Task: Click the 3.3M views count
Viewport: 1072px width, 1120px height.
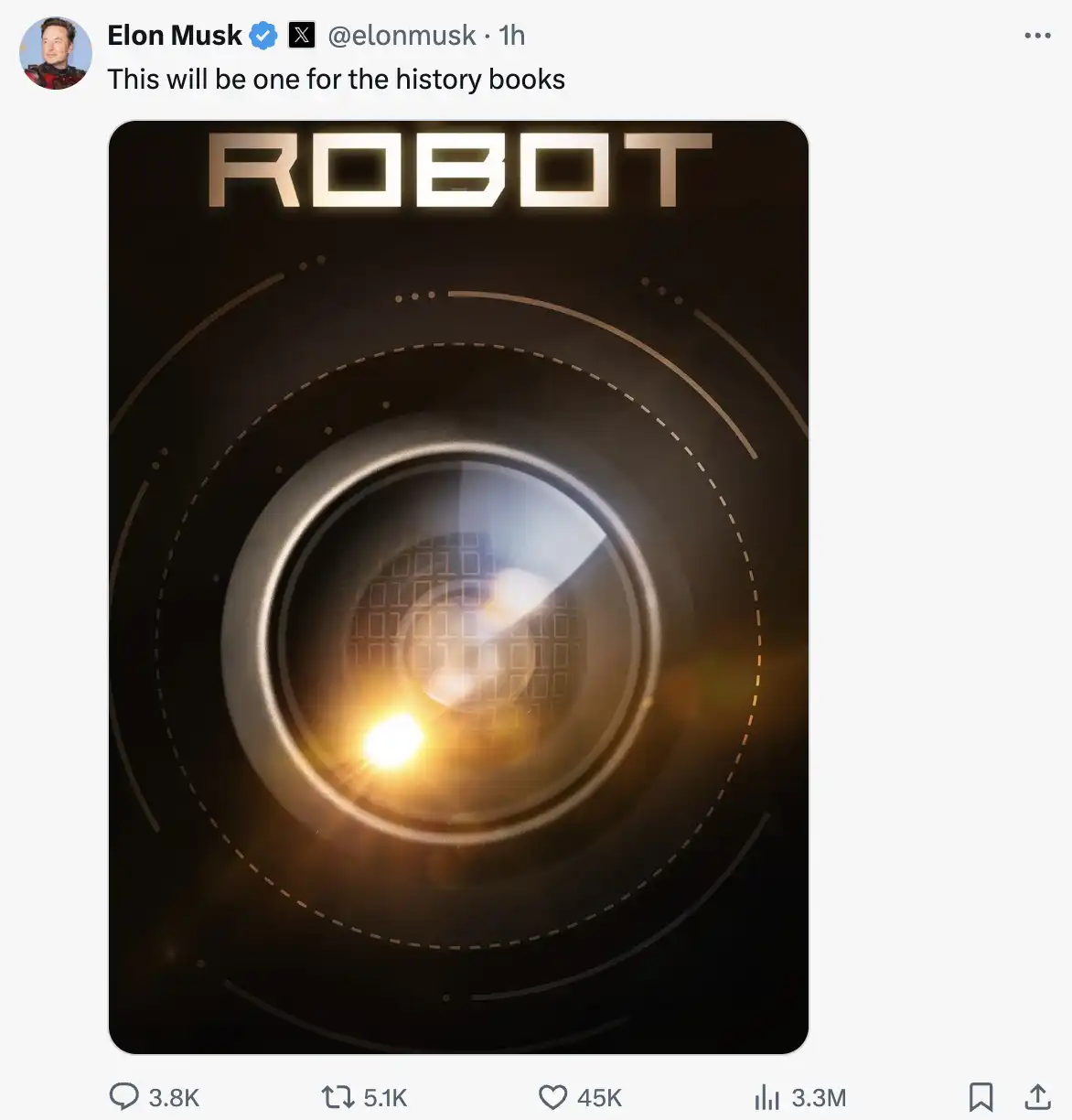Action: click(819, 1097)
